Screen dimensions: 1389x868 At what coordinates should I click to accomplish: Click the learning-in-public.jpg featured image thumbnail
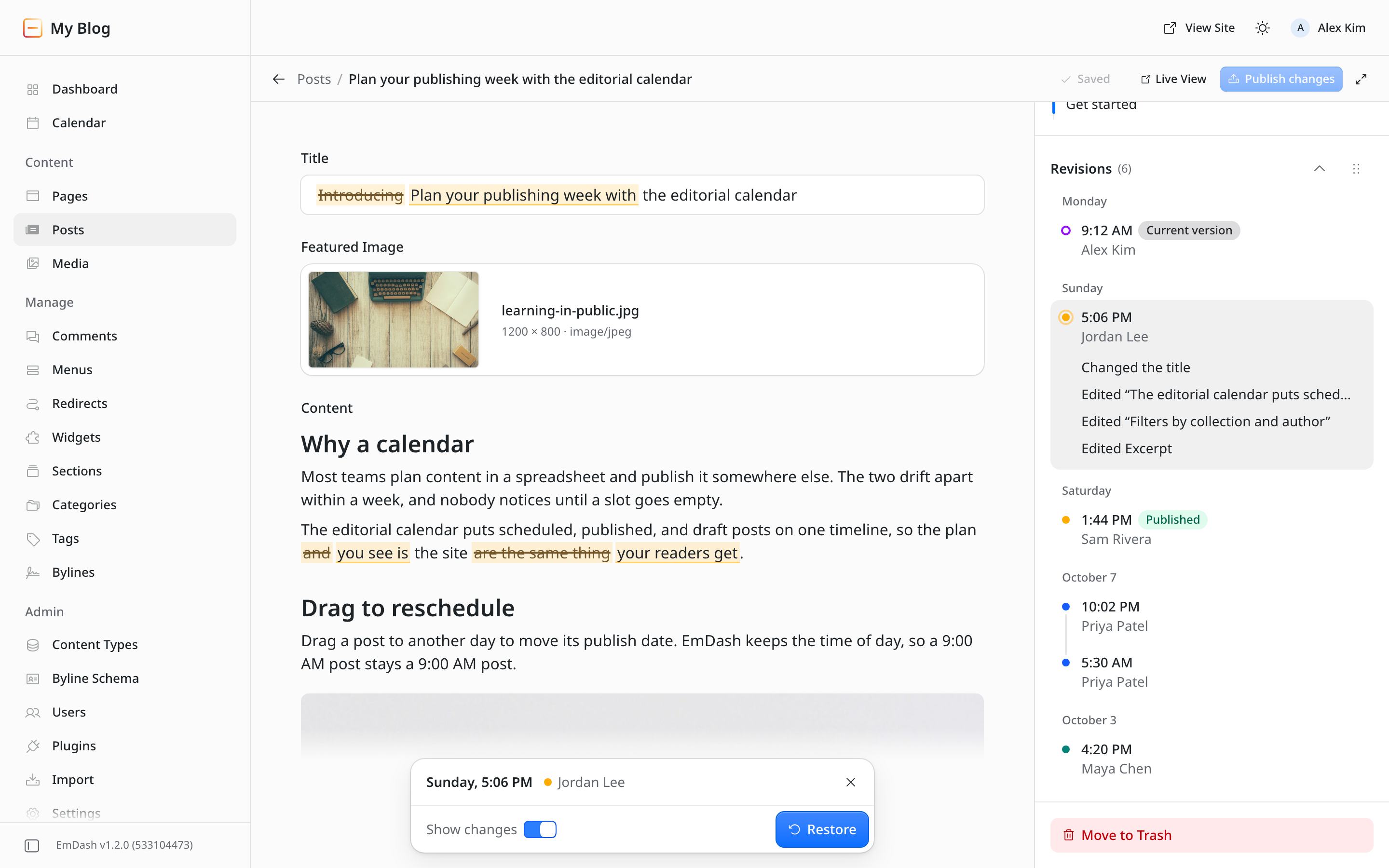[393, 320]
